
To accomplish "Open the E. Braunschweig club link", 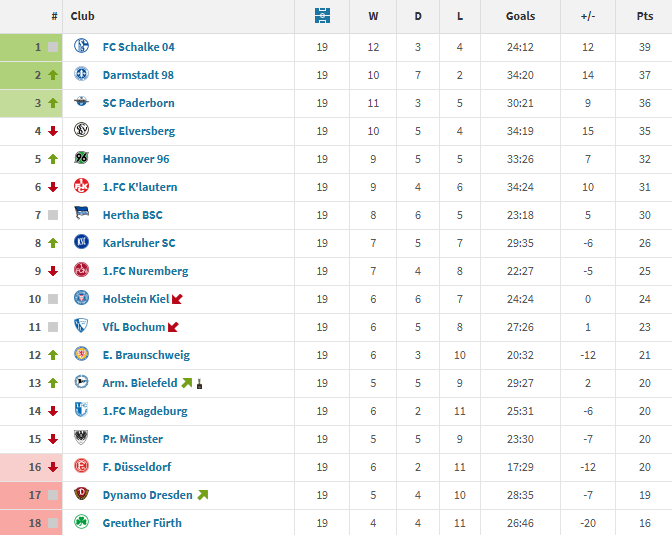I will pos(146,355).
